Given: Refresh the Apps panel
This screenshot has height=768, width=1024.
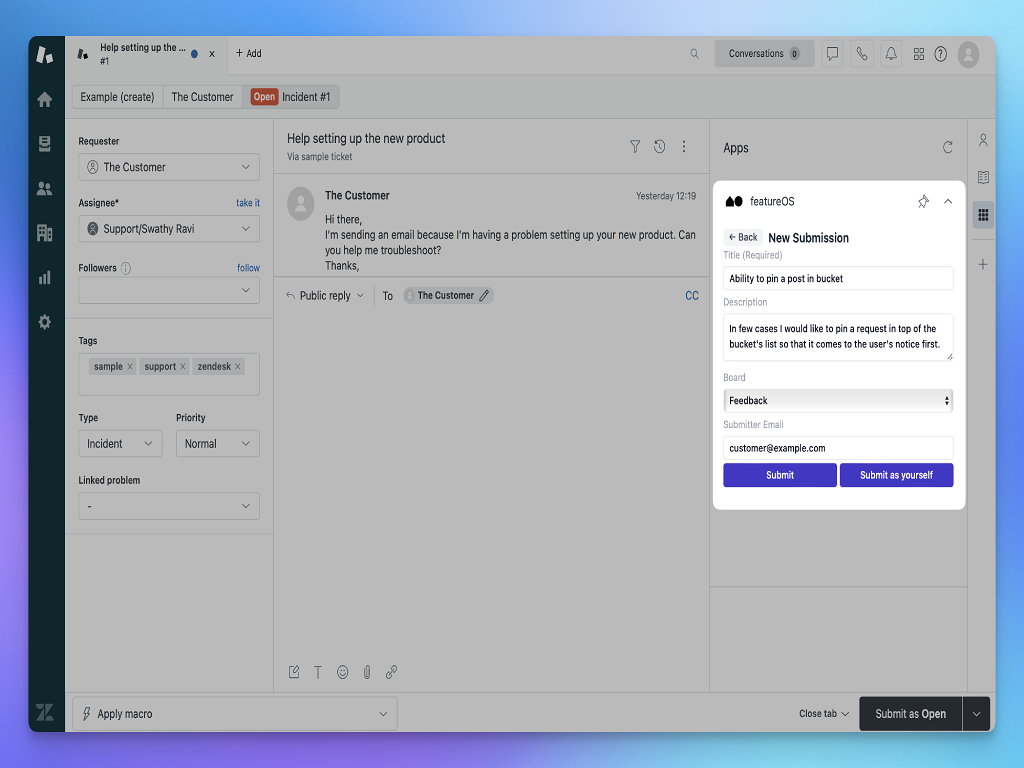Looking at the screenshot, I should pyautogui.click(x=947, y=148).
